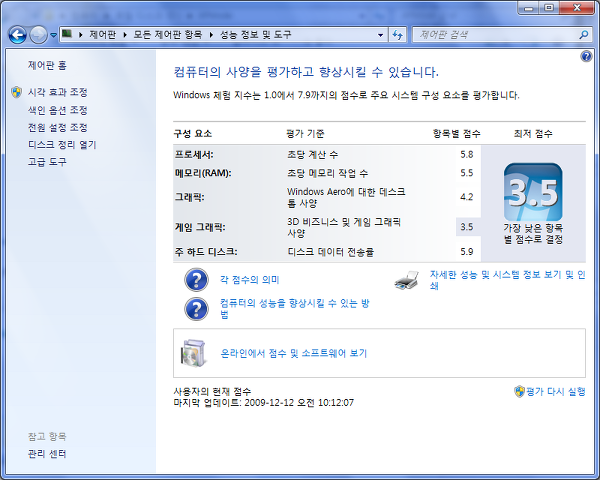600x480 pixels.
Task: Click help icon next to 각 점수의 의미
Action: tap(196, 280)
